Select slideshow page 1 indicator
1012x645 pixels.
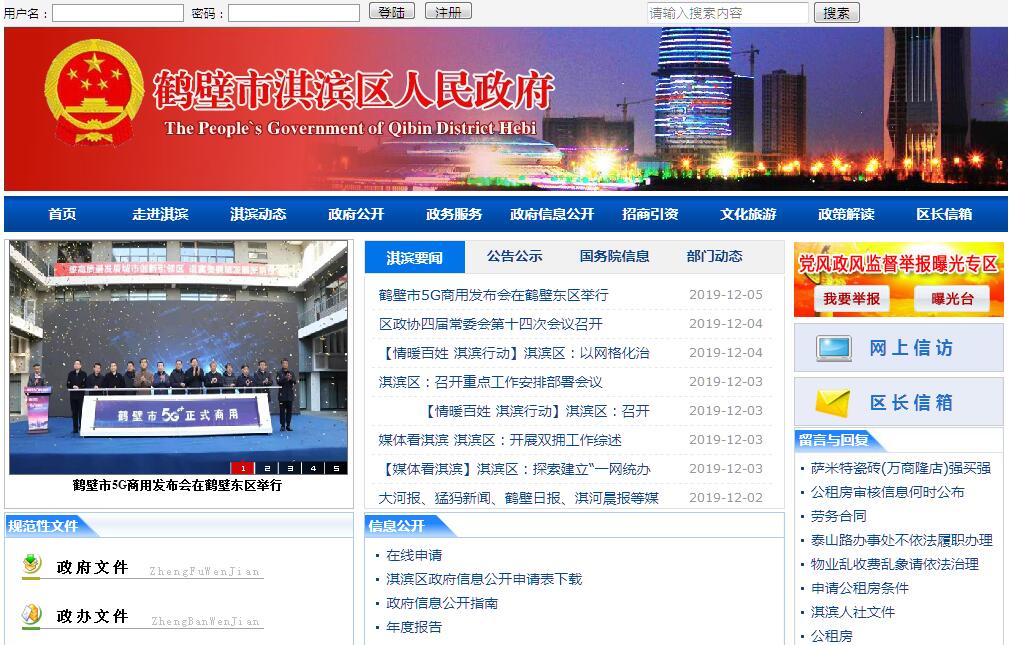click(x=243, y=468)
